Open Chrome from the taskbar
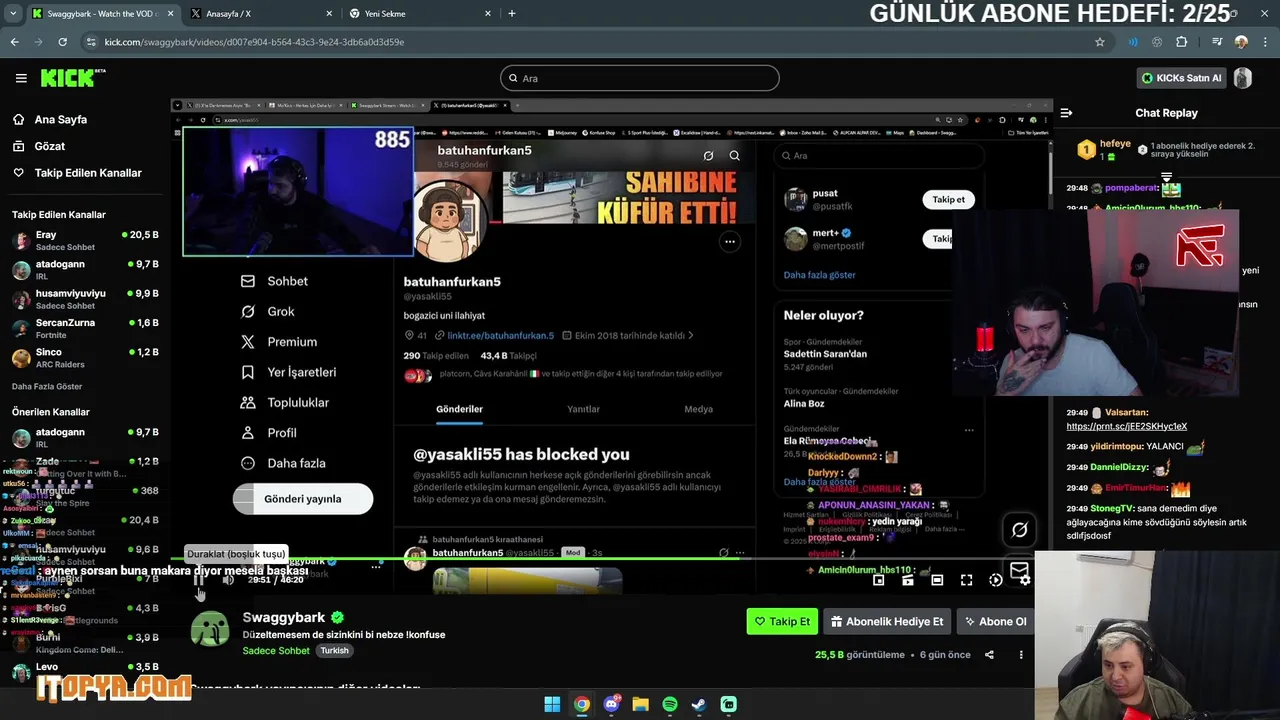Viewport: 1280px width, 720px height. click(581, 704)
